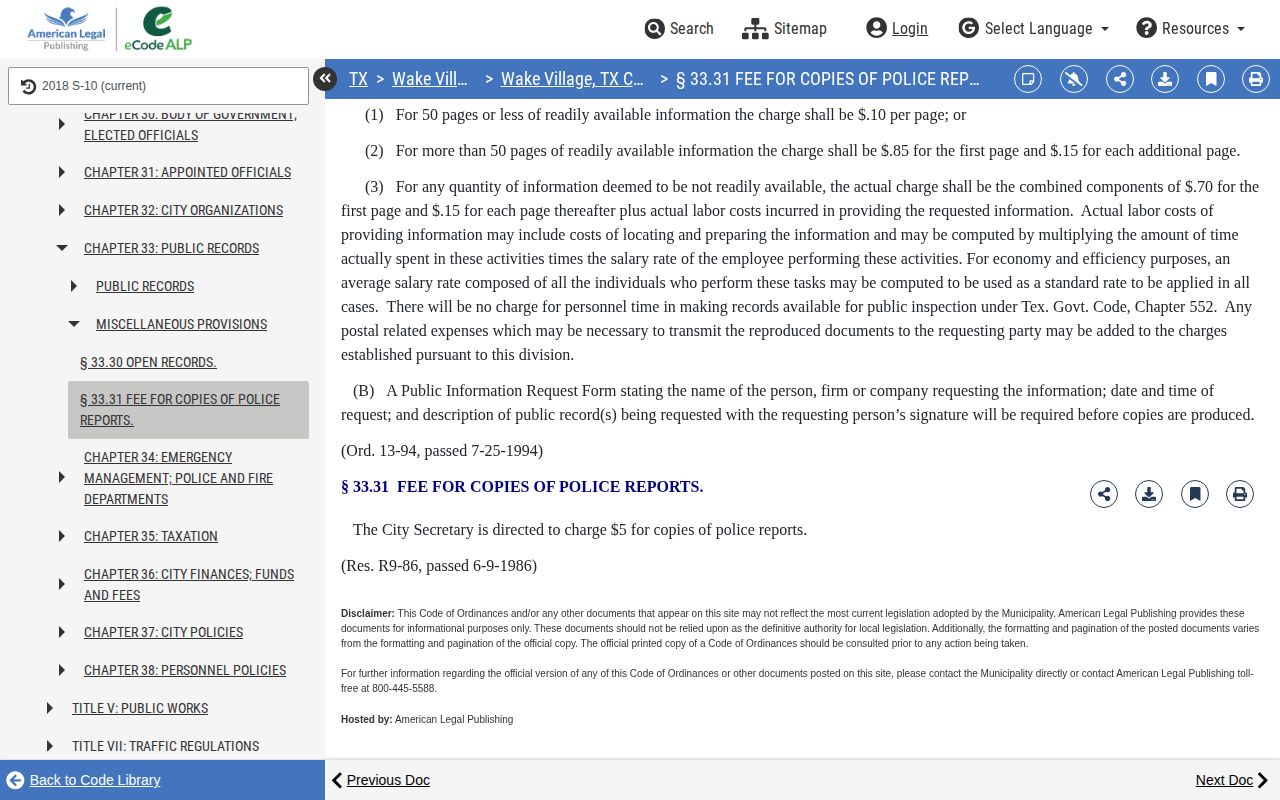Open Chapter 36: City Finances; Funds and Fees
This screenshot has width=1280, height=800.
(x=189, y=585)
